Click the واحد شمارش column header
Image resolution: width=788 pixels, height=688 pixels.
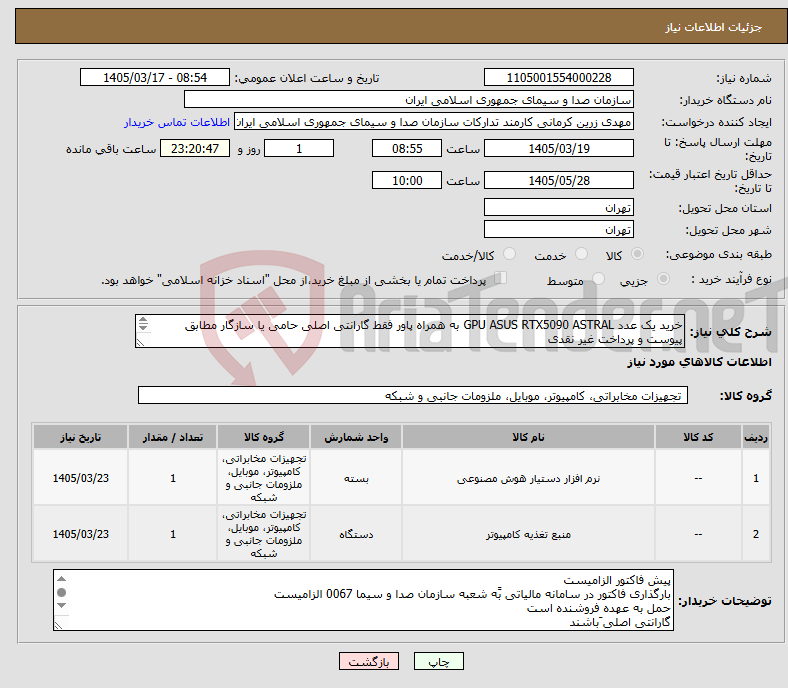click(x=356, y=437)
